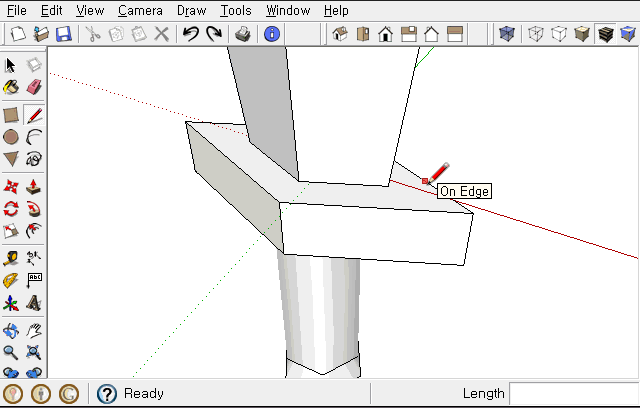Select the Circle tool
This screenshot has height=408, width=640.
point(11,137)
